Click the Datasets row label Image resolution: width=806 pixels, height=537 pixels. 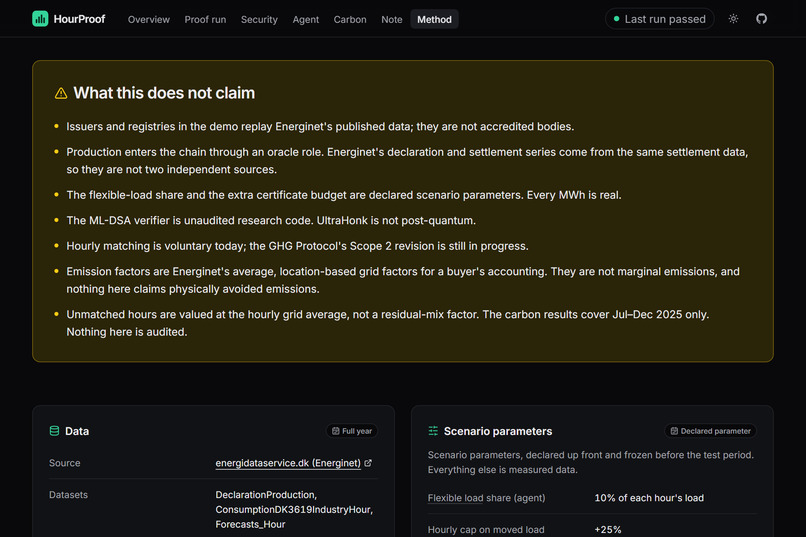(x=68, y=495)
